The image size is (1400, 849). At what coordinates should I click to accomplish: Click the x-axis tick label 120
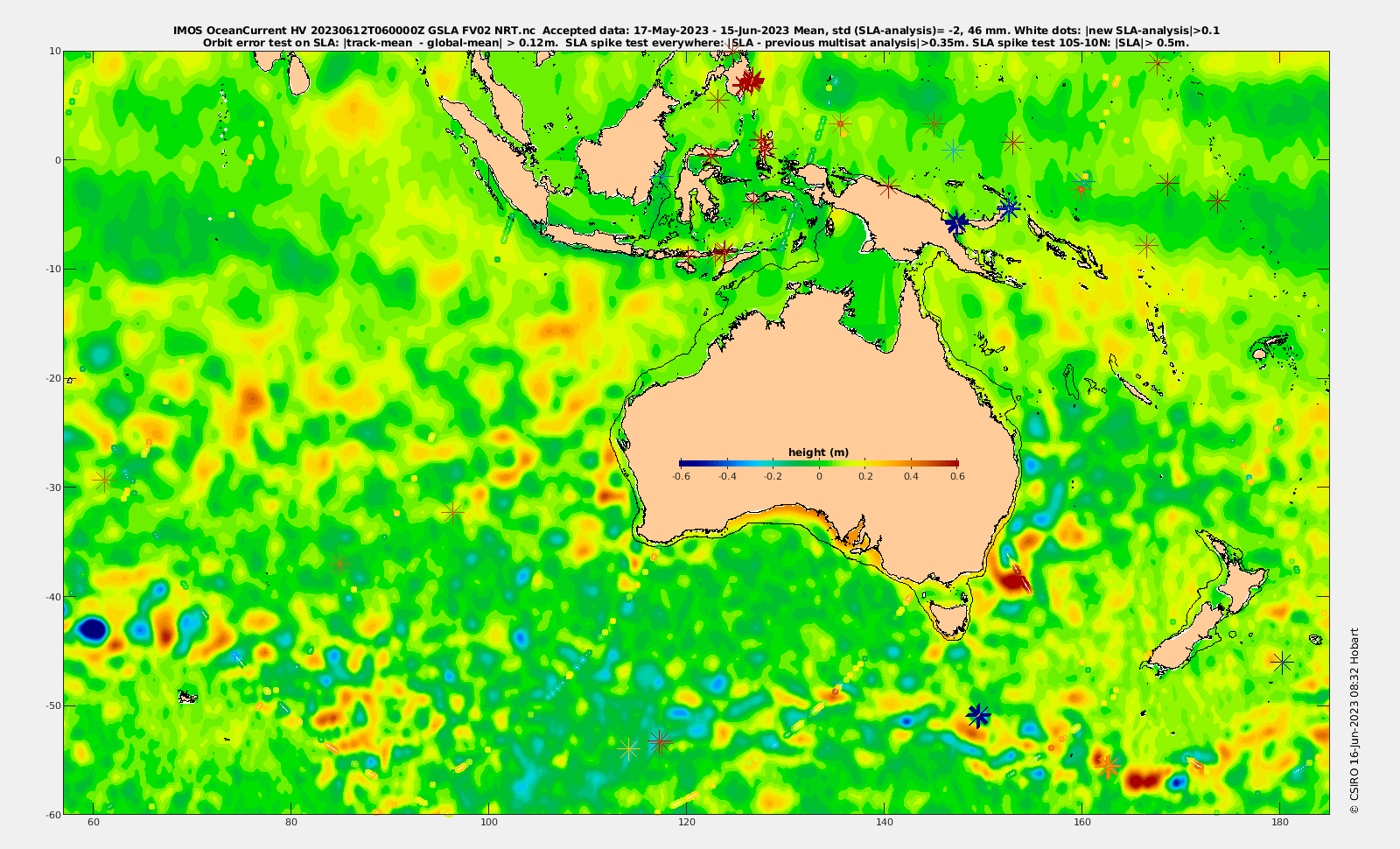coord(687,822)
